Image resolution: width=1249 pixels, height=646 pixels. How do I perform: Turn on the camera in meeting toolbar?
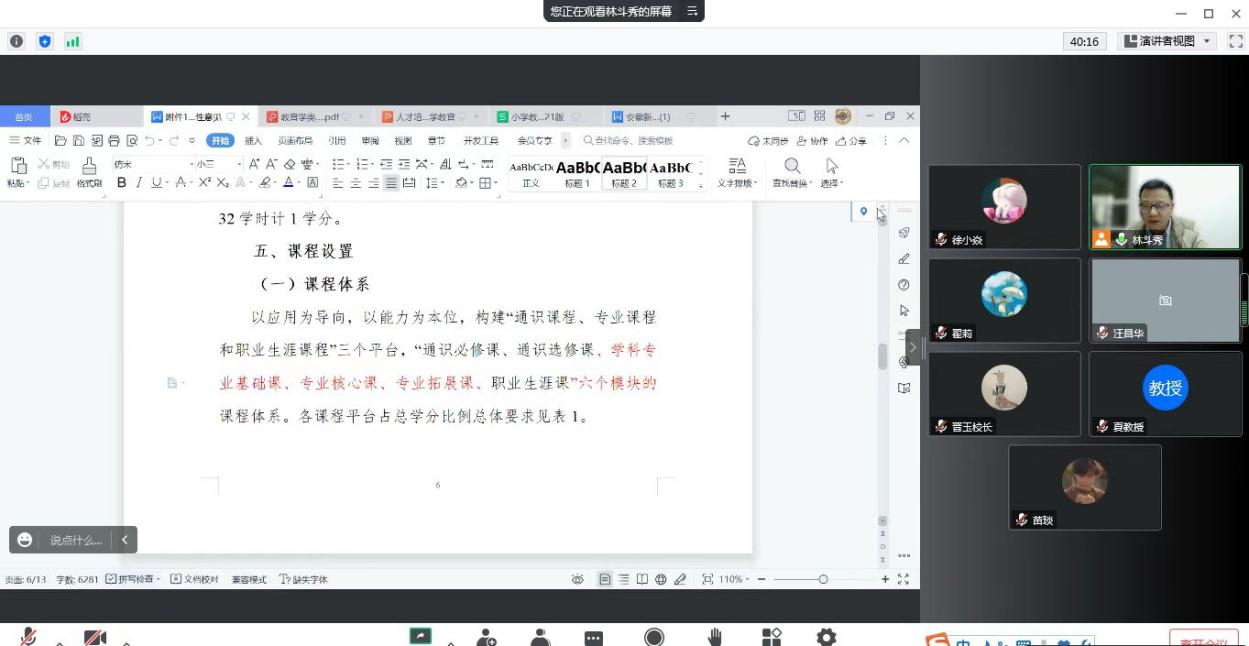pyautogui.click(x=96, y=637)
